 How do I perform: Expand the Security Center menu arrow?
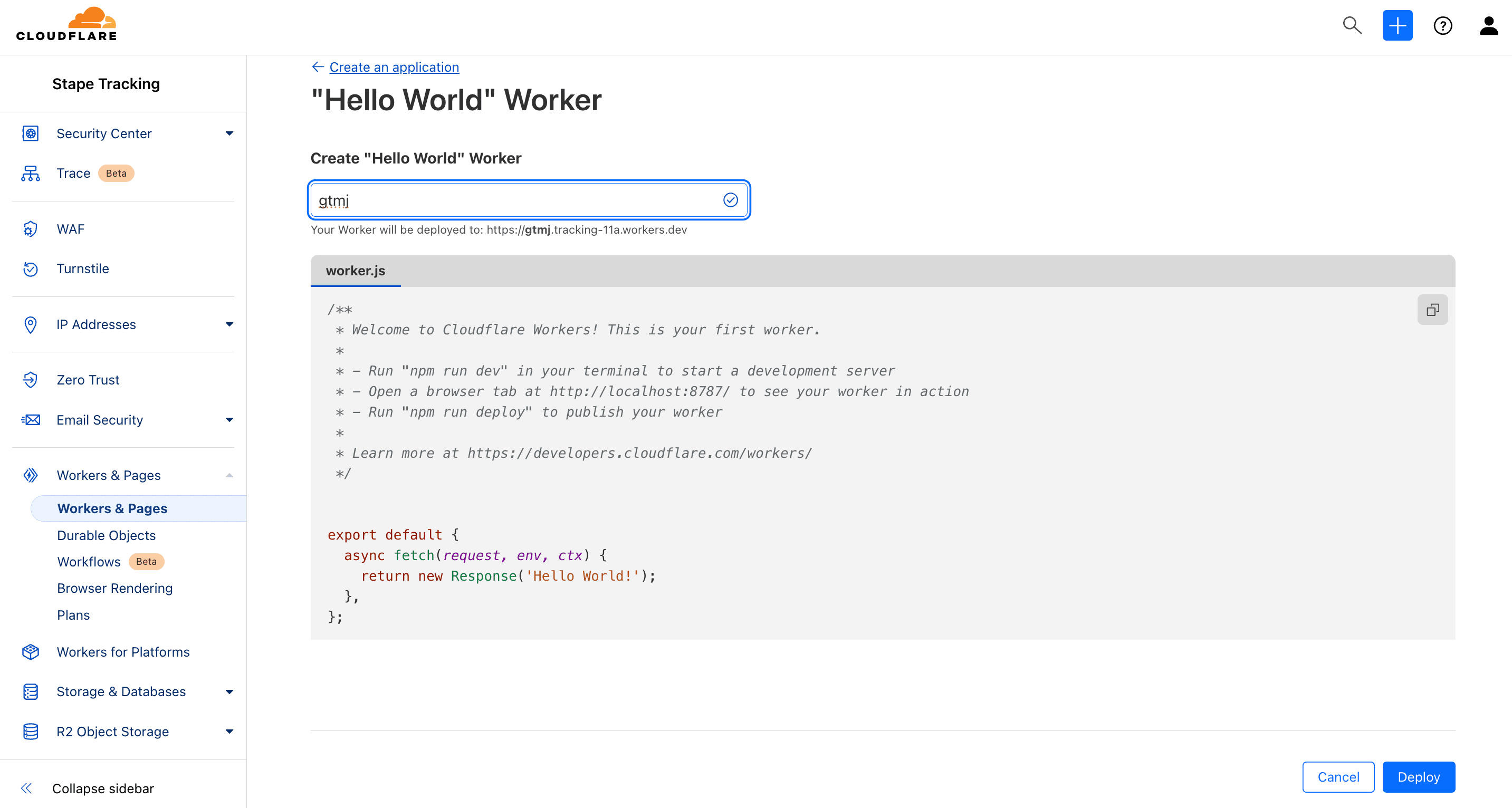click(229, 134)
